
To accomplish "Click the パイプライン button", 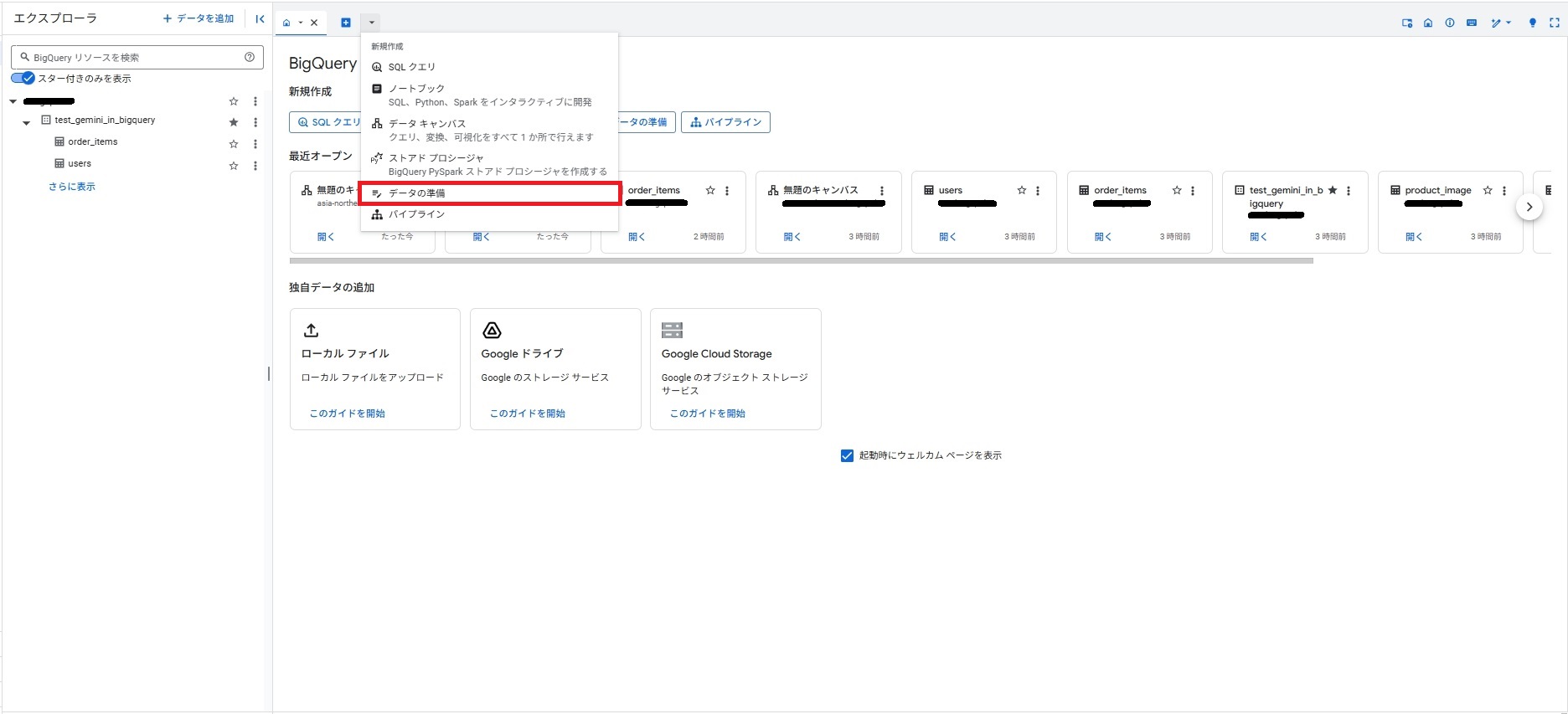I will (x=725, y=122).
